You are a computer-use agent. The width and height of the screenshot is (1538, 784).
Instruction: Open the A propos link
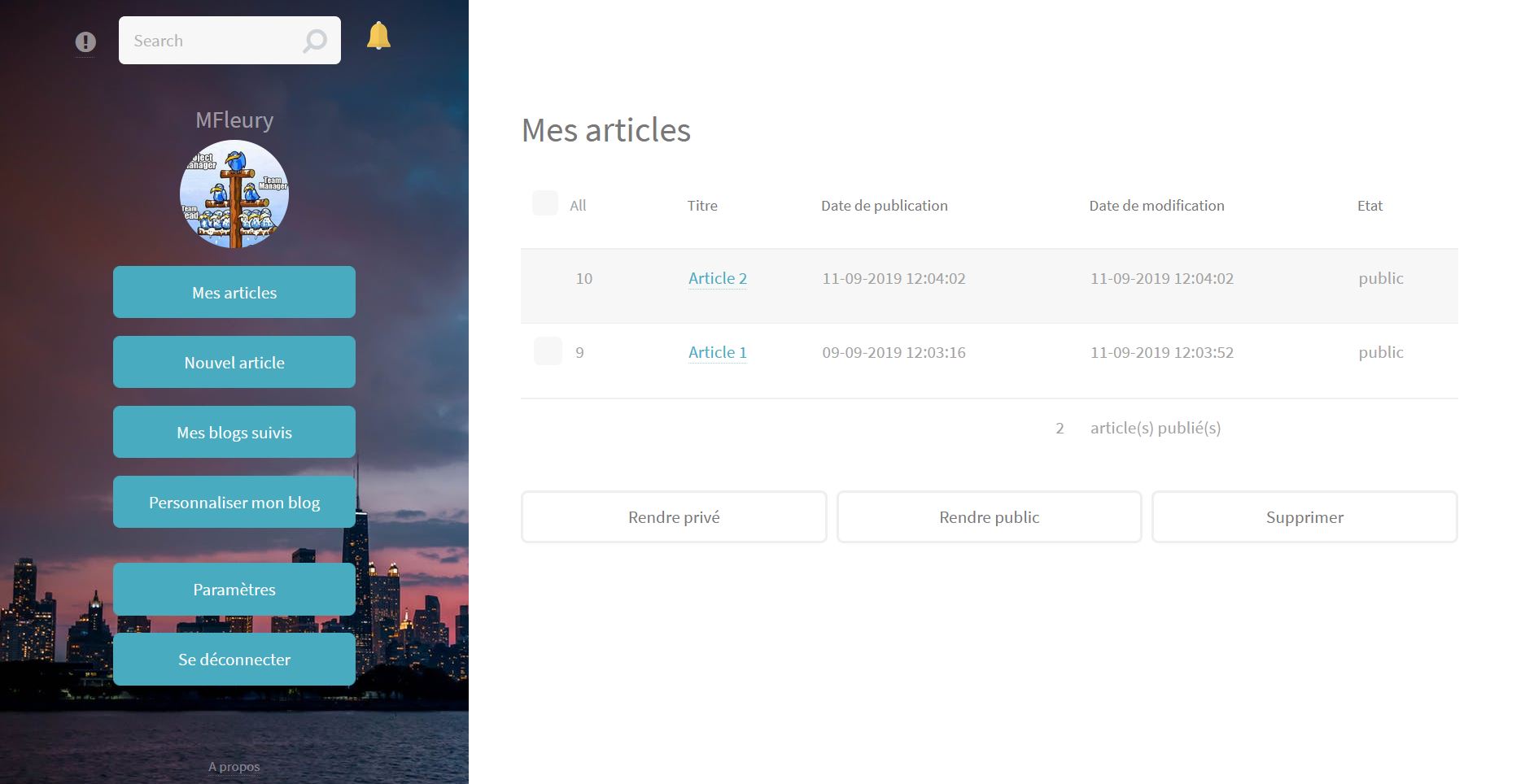click(234, 767)
